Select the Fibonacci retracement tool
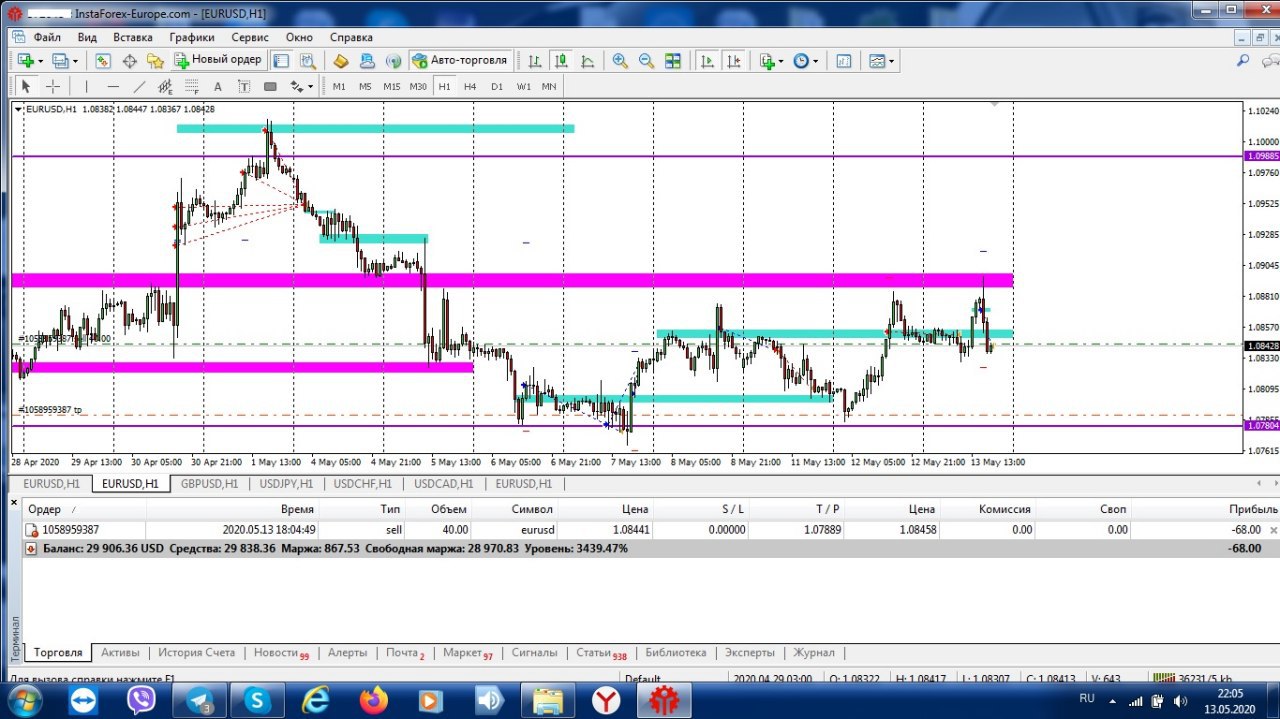The height and width of the screenshot is (719, 1280). (x=192, y=86)
